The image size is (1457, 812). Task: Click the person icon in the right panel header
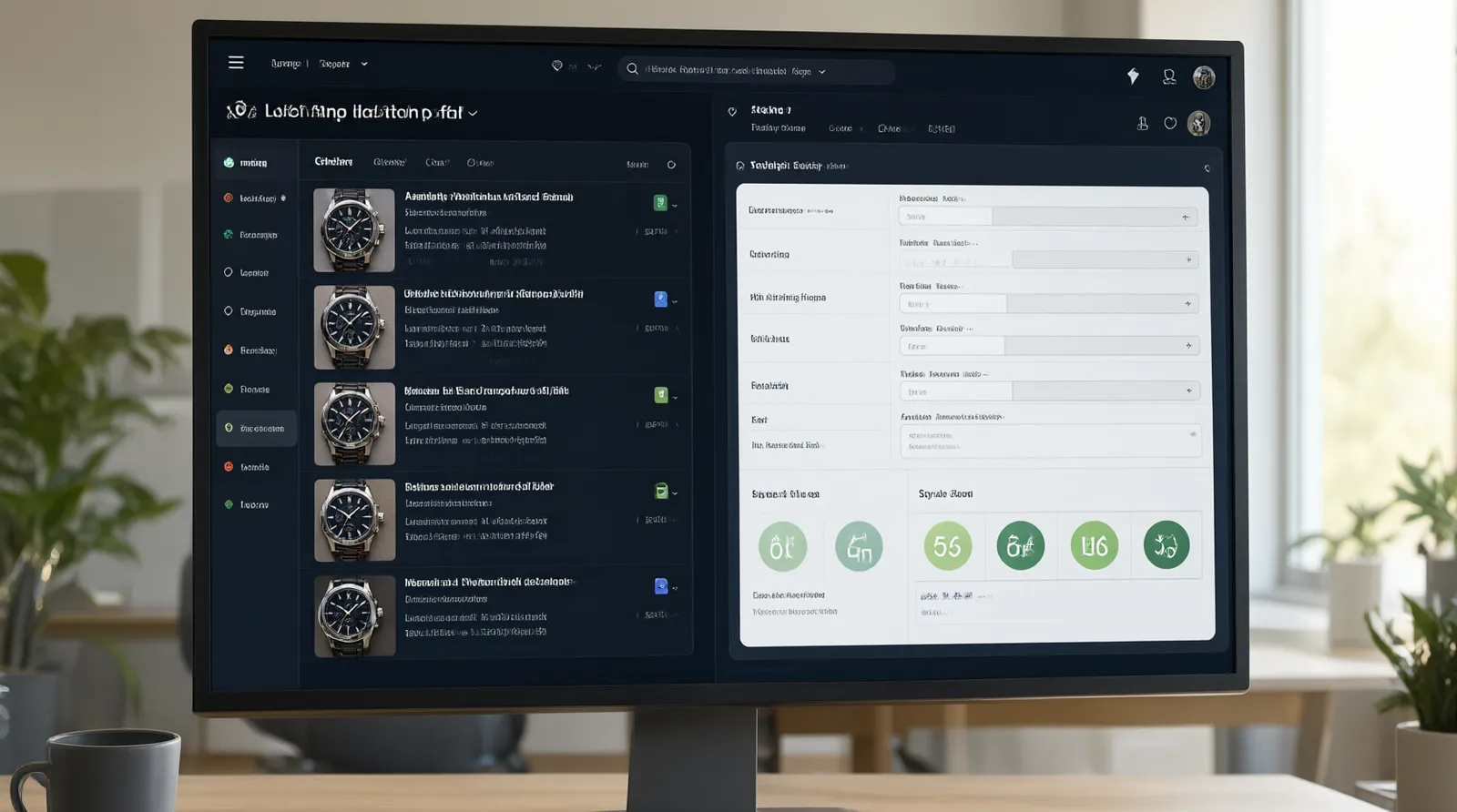[1142, 124]
